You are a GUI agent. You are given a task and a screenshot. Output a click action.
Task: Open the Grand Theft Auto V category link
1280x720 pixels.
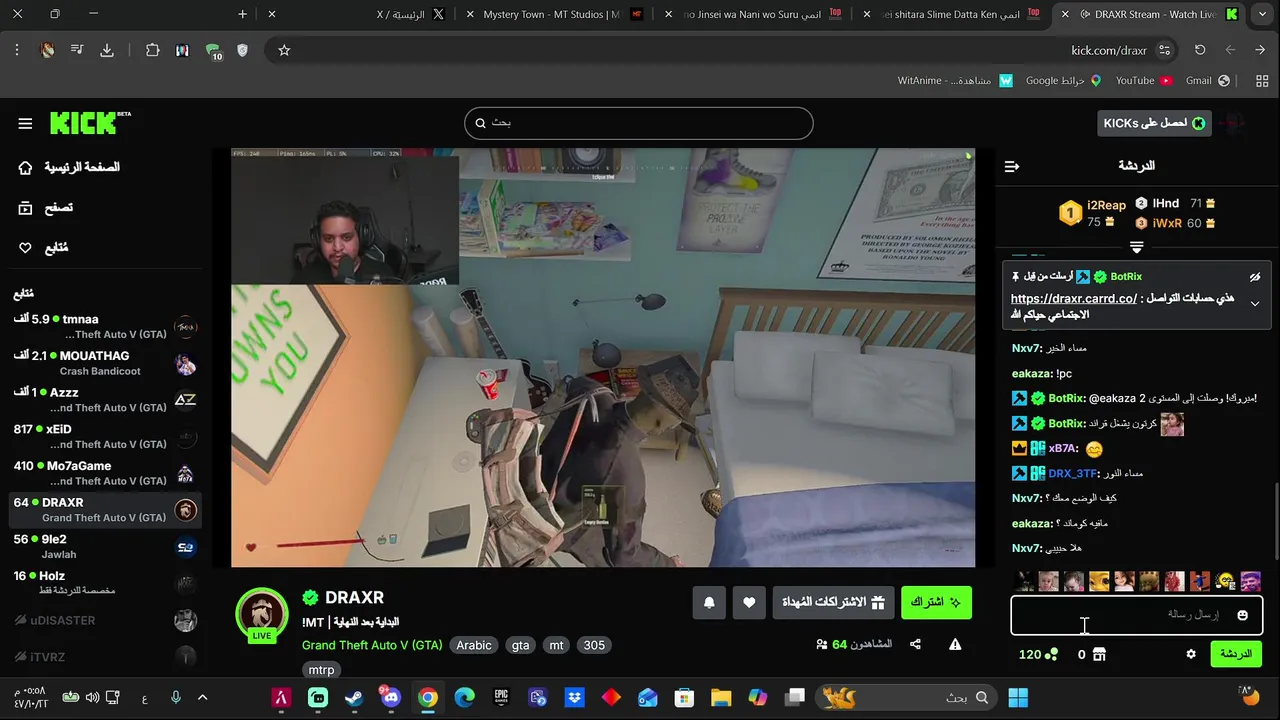coord(372,645)
